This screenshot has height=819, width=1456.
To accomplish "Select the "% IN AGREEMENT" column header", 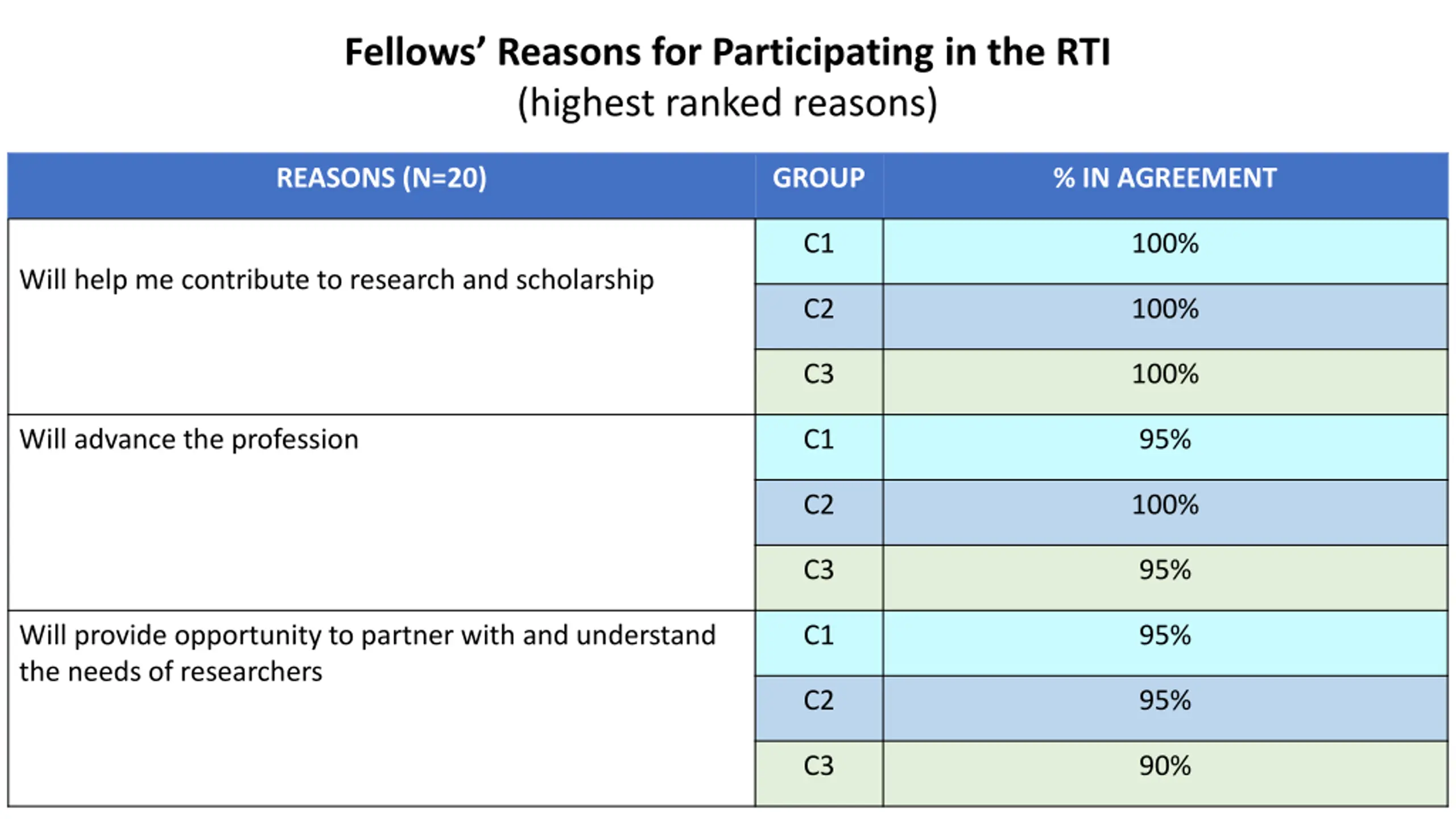I will 1165,178.
